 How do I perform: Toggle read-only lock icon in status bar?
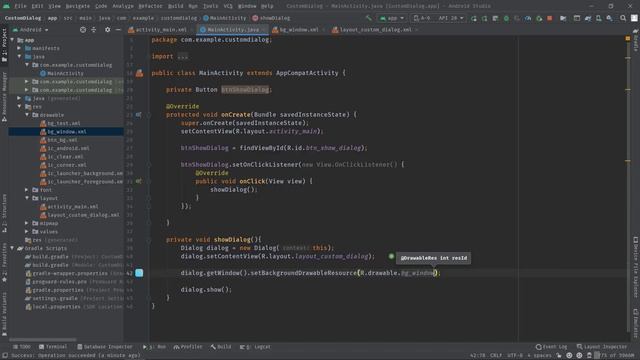559,356
